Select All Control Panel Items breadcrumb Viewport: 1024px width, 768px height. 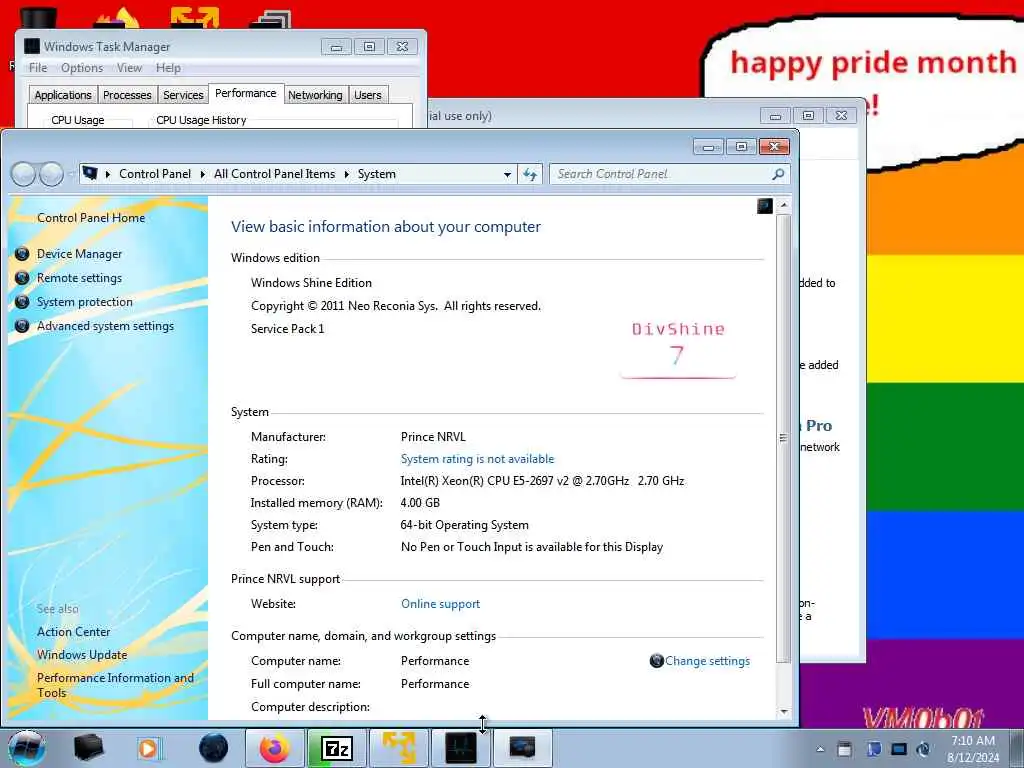coord(274,174)
